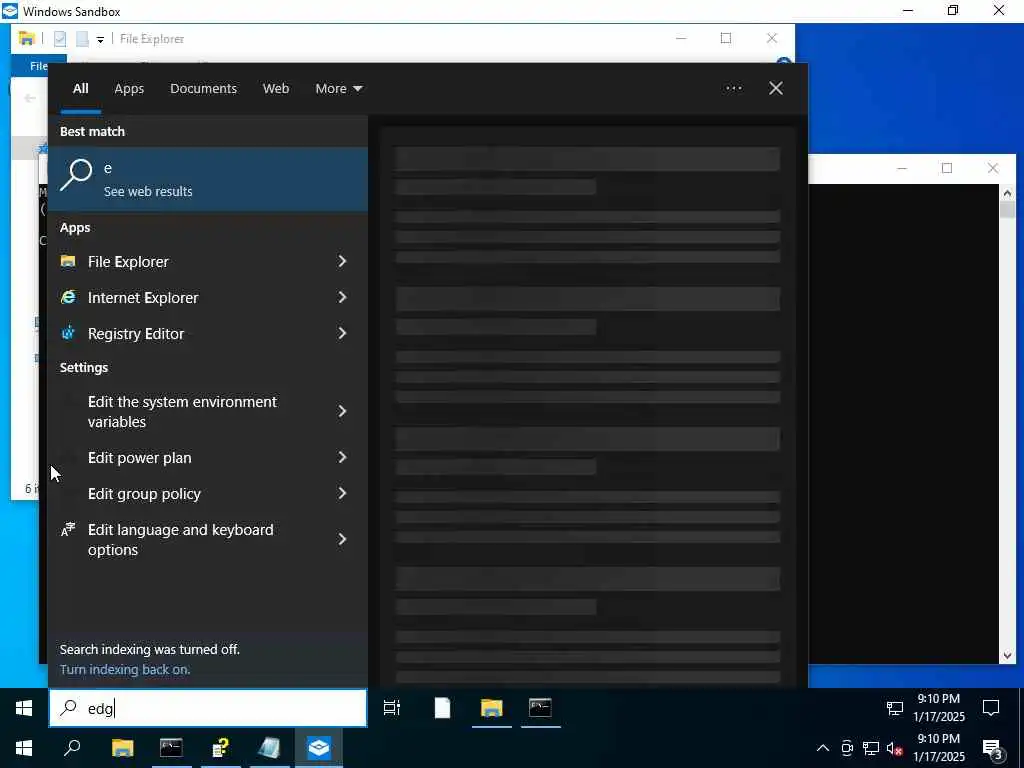Switch to the Web search filter tab
The image size is (1024, 768).
276,88
